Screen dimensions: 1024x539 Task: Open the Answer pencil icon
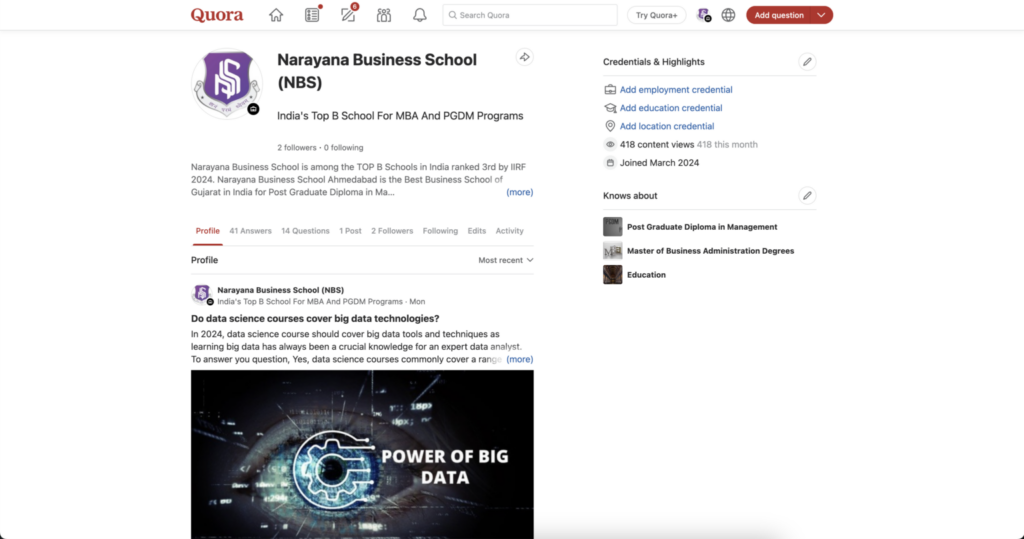[348, 15]
